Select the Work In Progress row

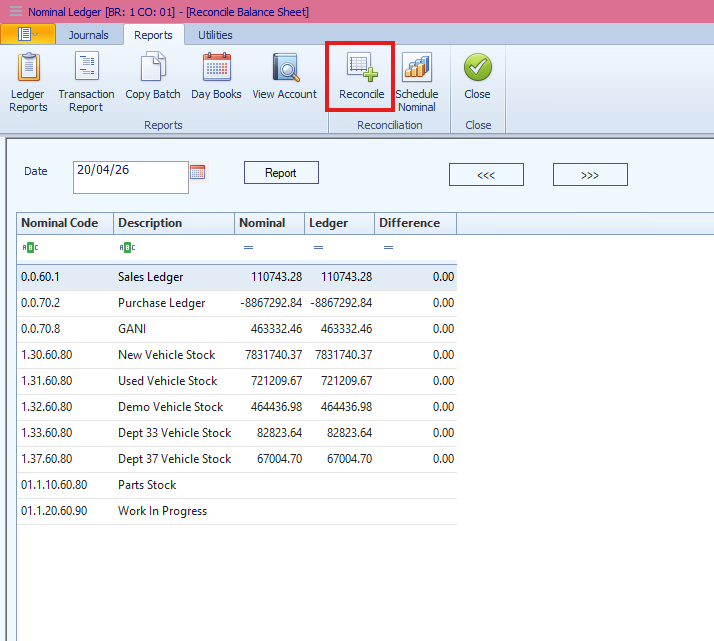[237, 511]
